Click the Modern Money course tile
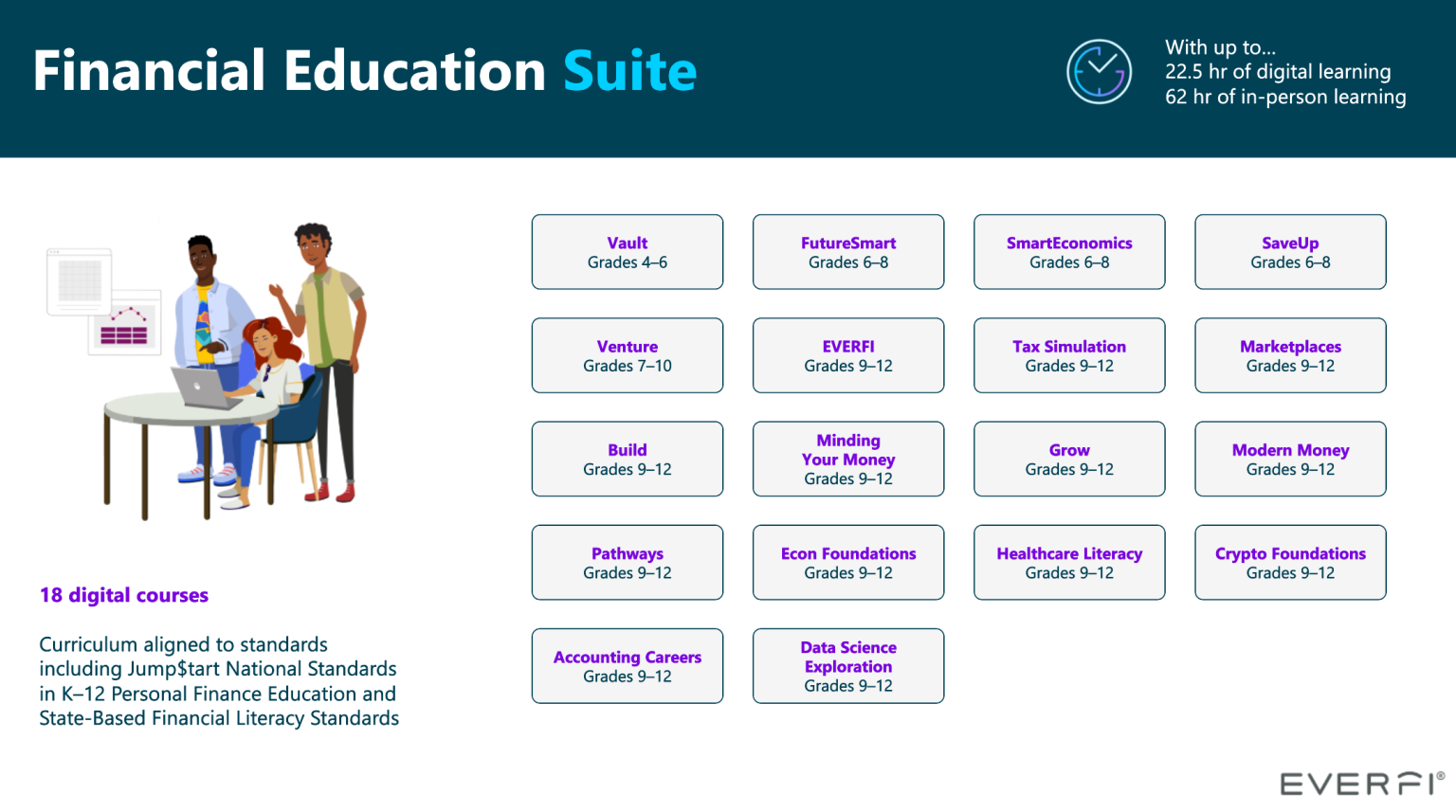The height and width of the screenshot is (812, 1456). [1289, 459]
